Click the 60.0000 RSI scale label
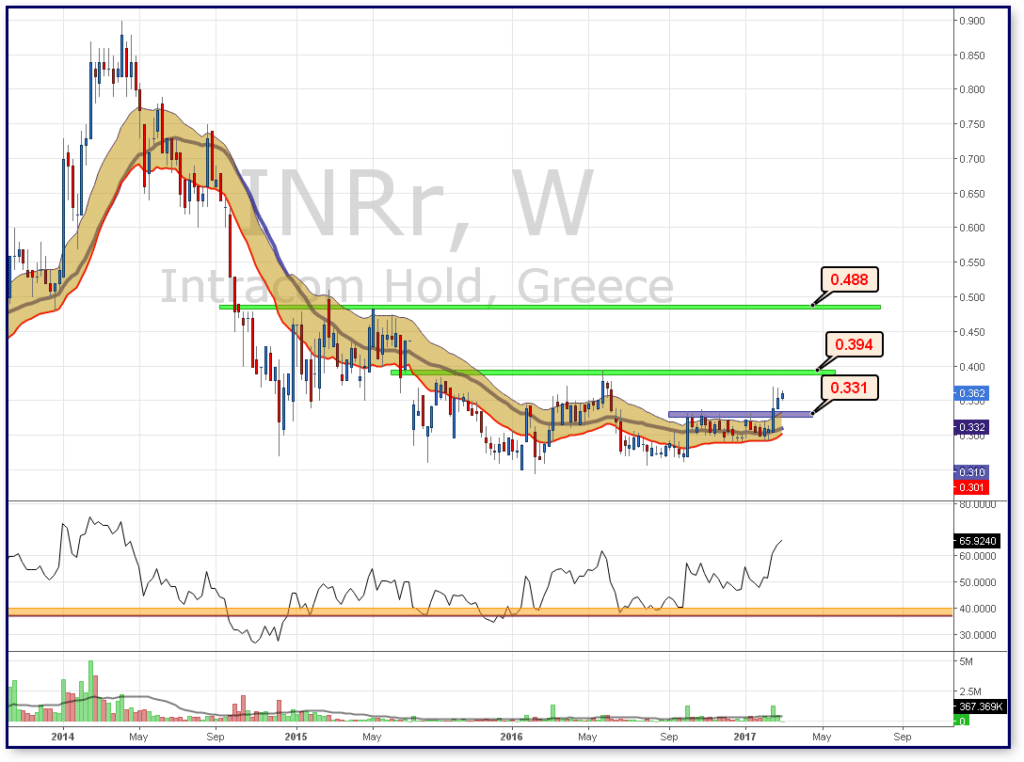Viewport: 1024px width, 762px height. [977, 556]
